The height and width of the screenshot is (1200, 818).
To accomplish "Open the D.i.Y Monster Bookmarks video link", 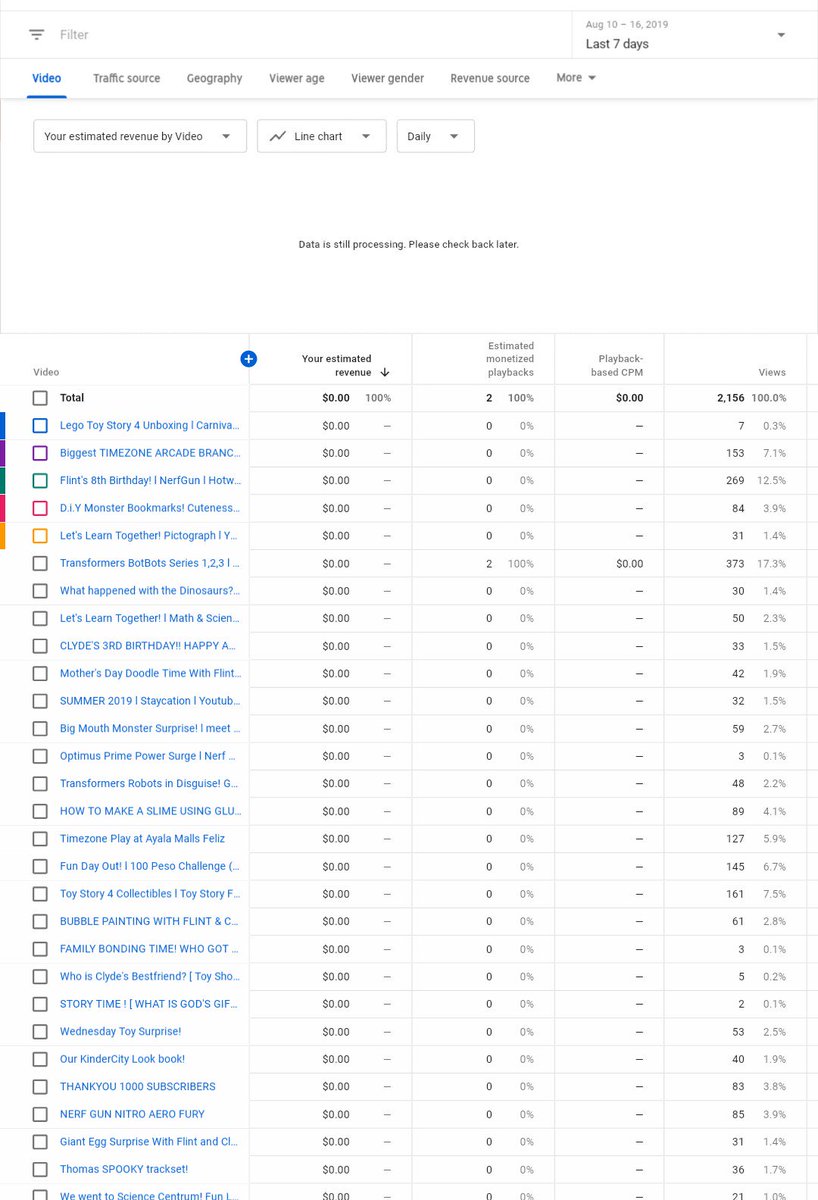I will pos(150,508).
